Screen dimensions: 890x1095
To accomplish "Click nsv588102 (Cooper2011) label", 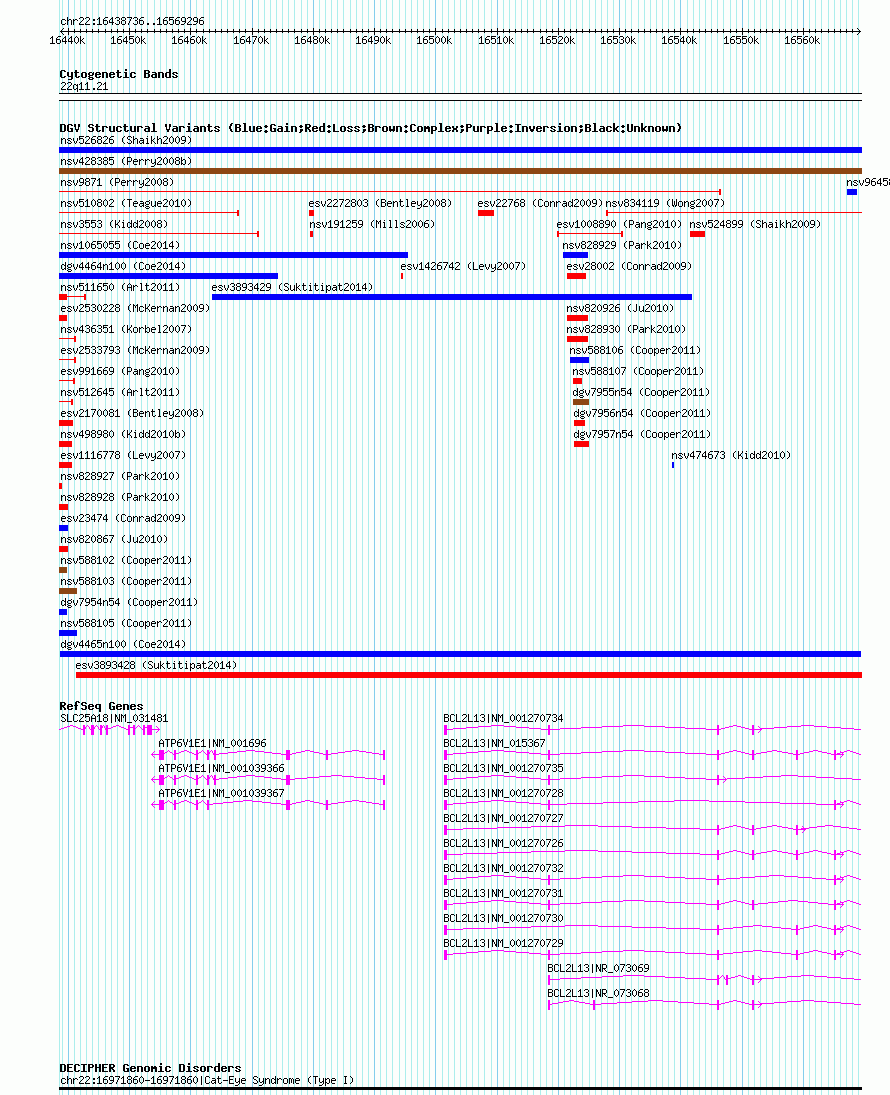I will point(126,559).
